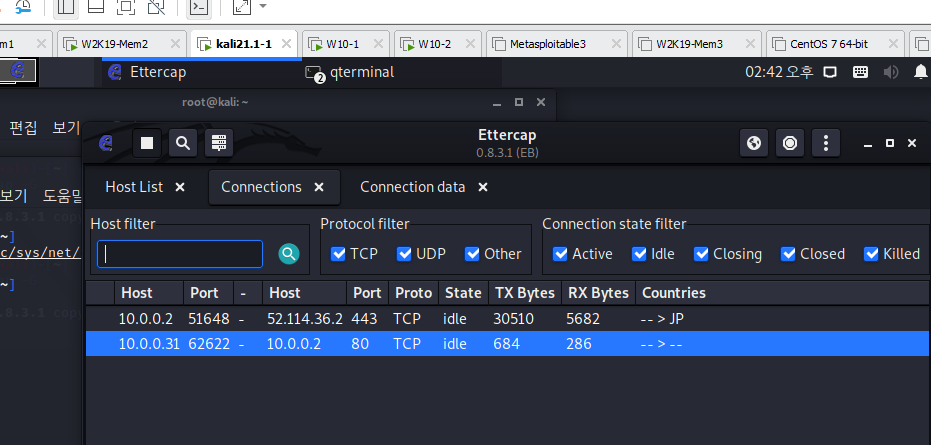Open the MITM globe menu in Ettercap
This screenshot has height=445, width=931.
(x=754, y=143)
